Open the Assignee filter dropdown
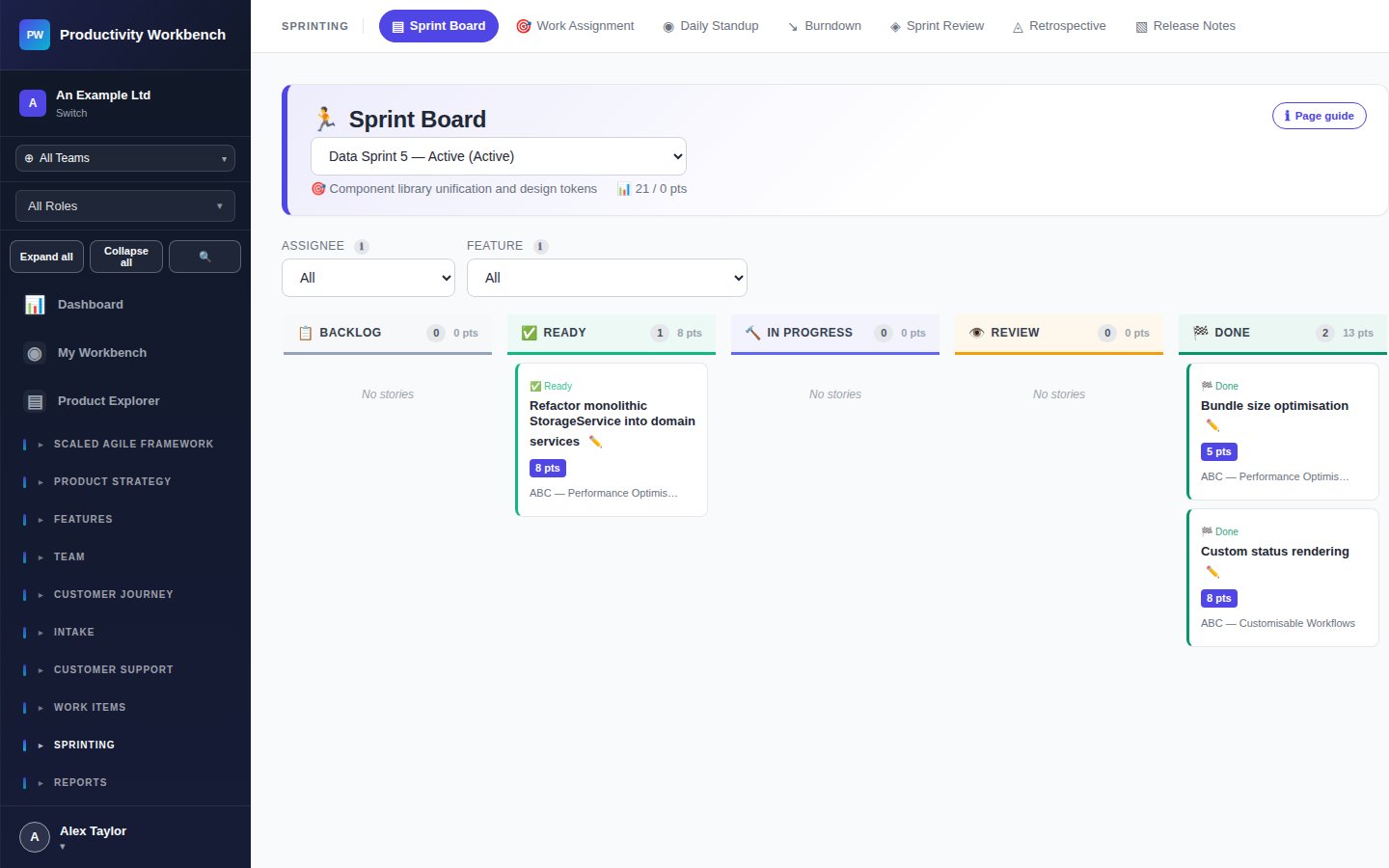The image size is (1389, 868). point(368,278)
